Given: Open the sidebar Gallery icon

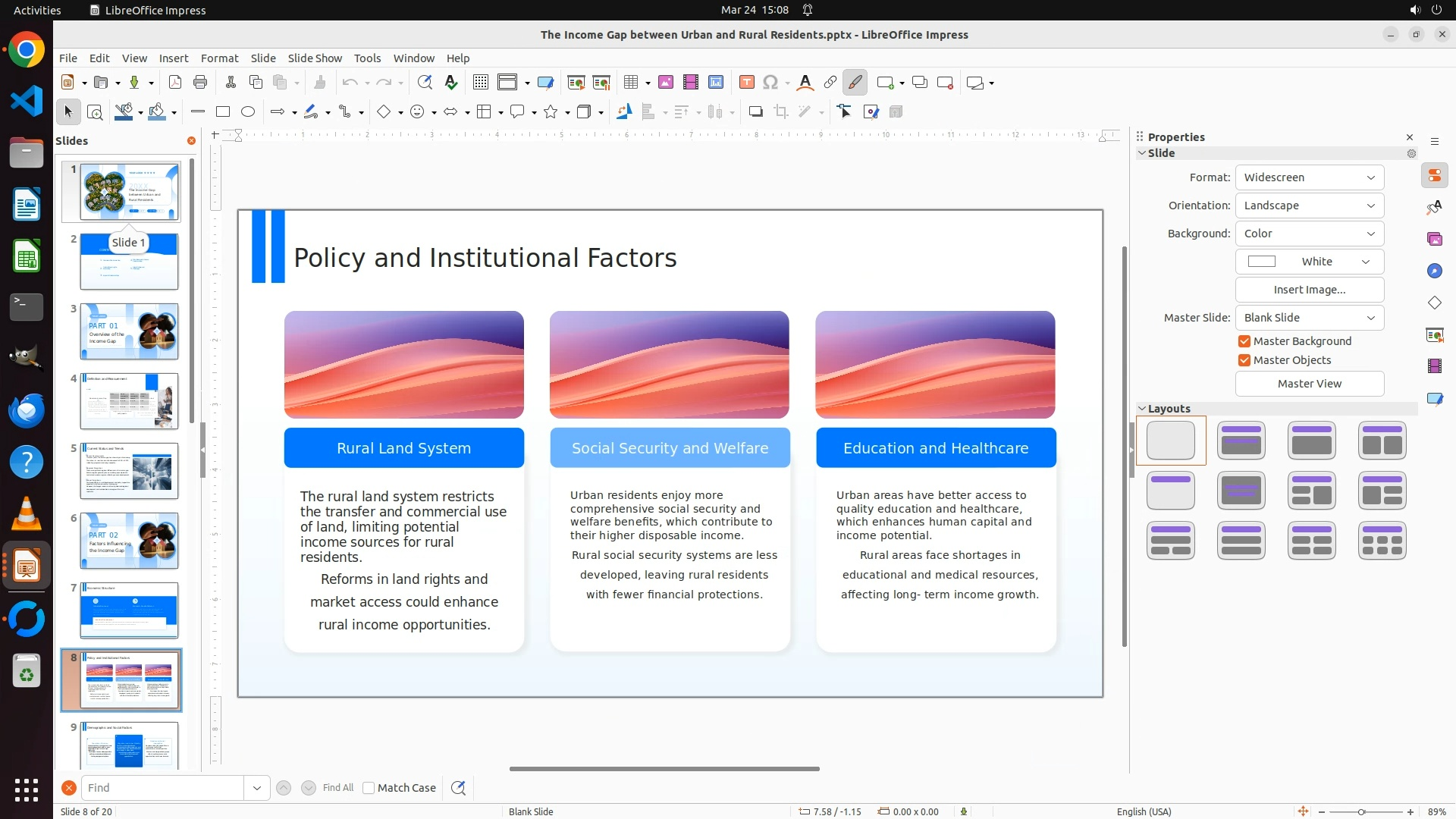Looking at the screenshot, I should pyautogui.click(x=1434, y=240).
